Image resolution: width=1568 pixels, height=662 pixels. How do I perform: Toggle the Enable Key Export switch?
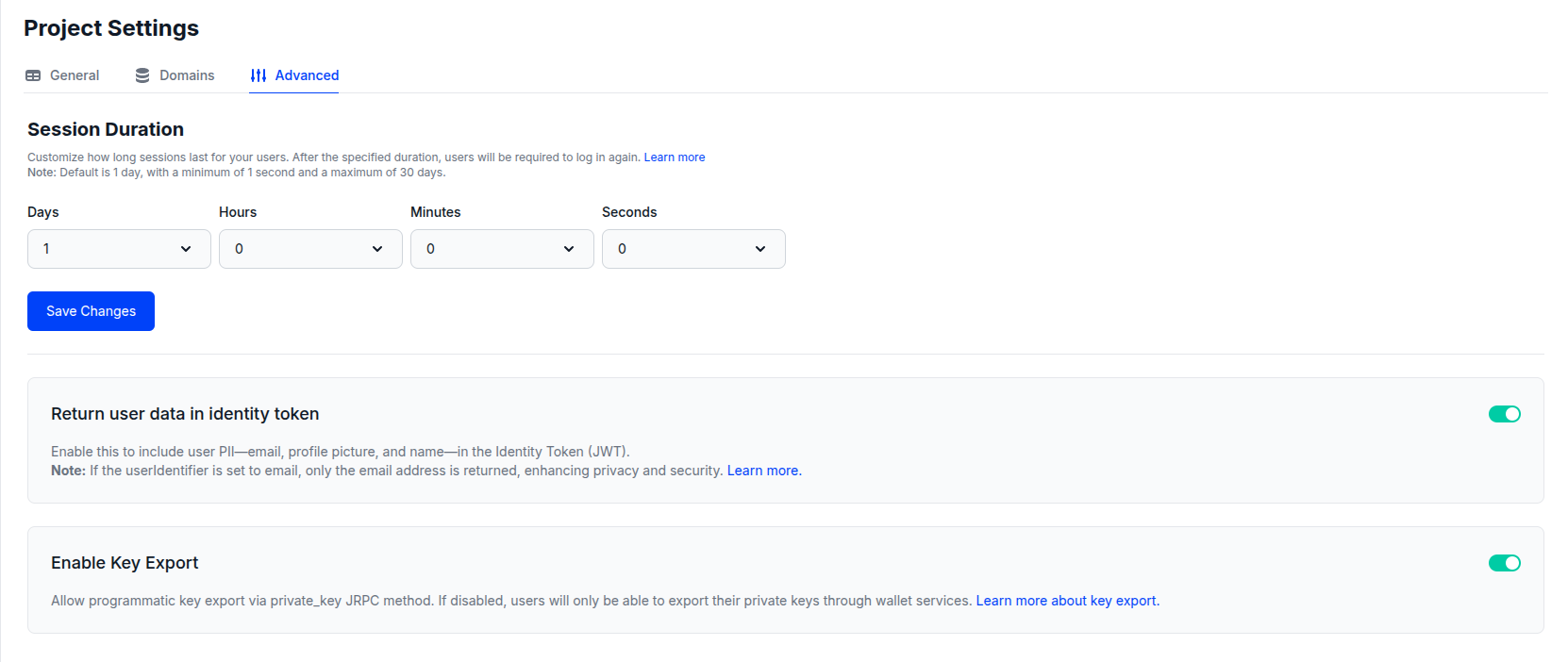coord(1505,563)
